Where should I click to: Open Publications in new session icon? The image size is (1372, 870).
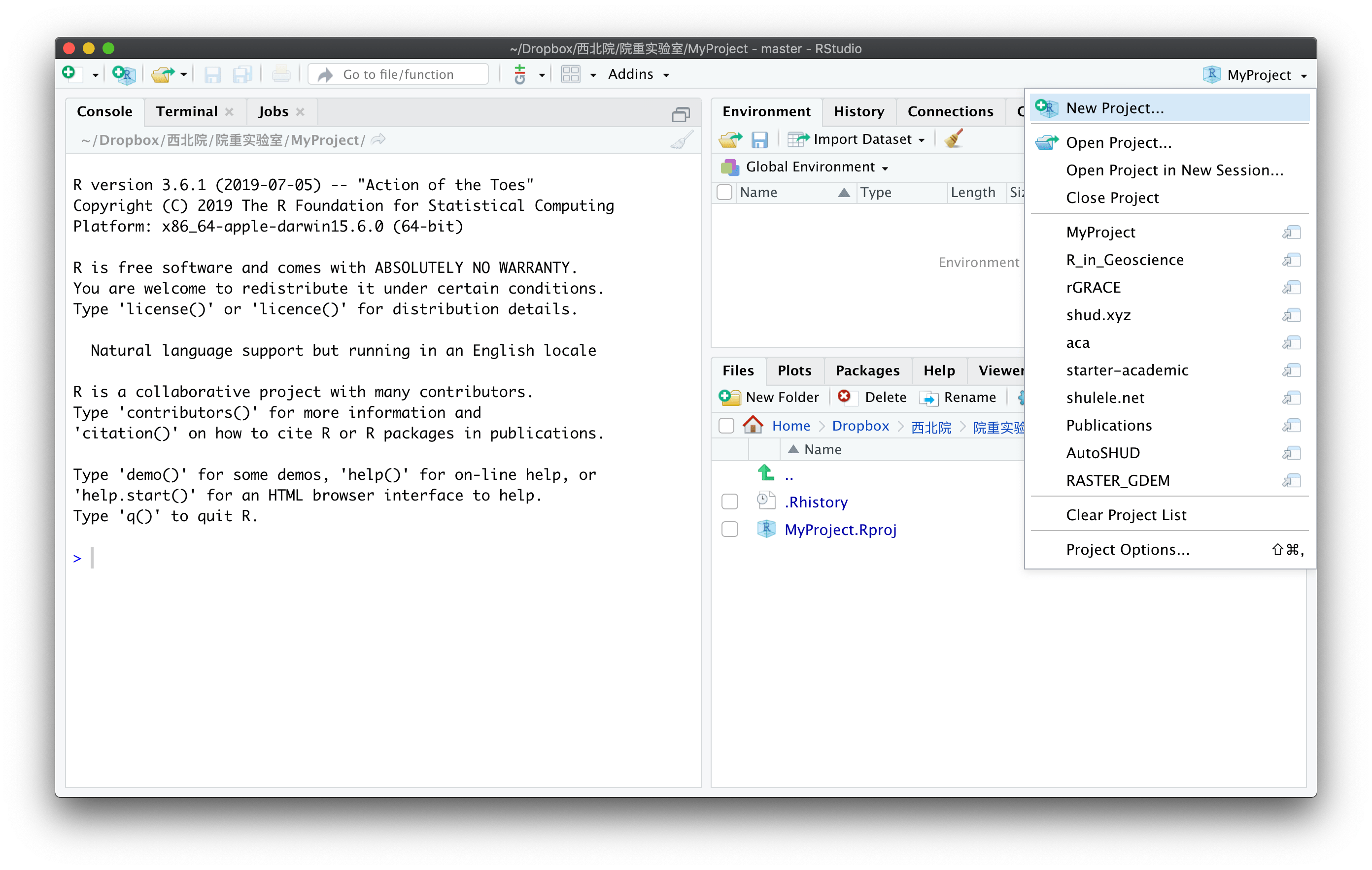point(1291,425)
